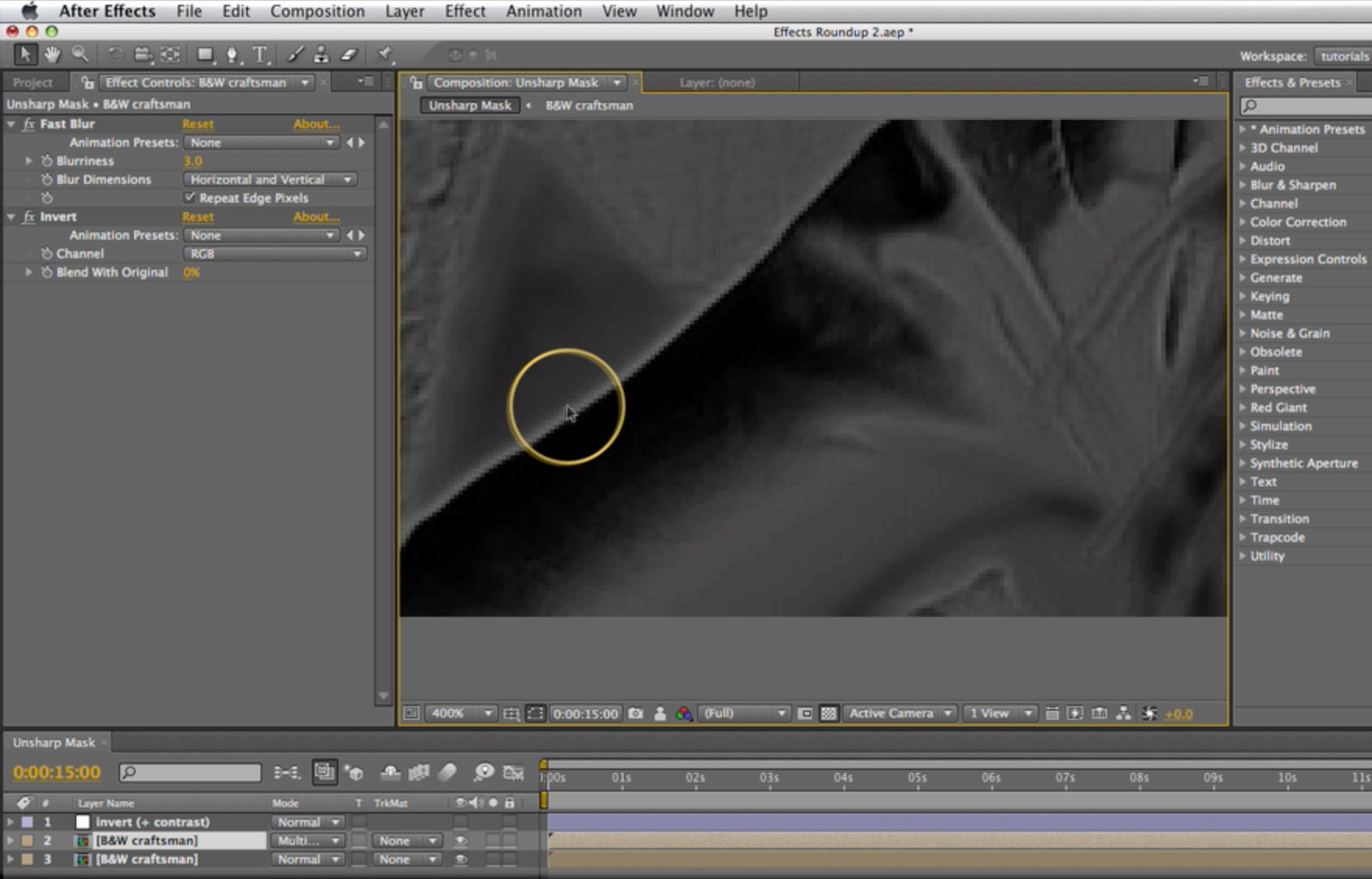Image resolution: width=1372 pixels, height=879 pixels.
Task: Switch to the Project tab
Action: [x=33, y=83]
